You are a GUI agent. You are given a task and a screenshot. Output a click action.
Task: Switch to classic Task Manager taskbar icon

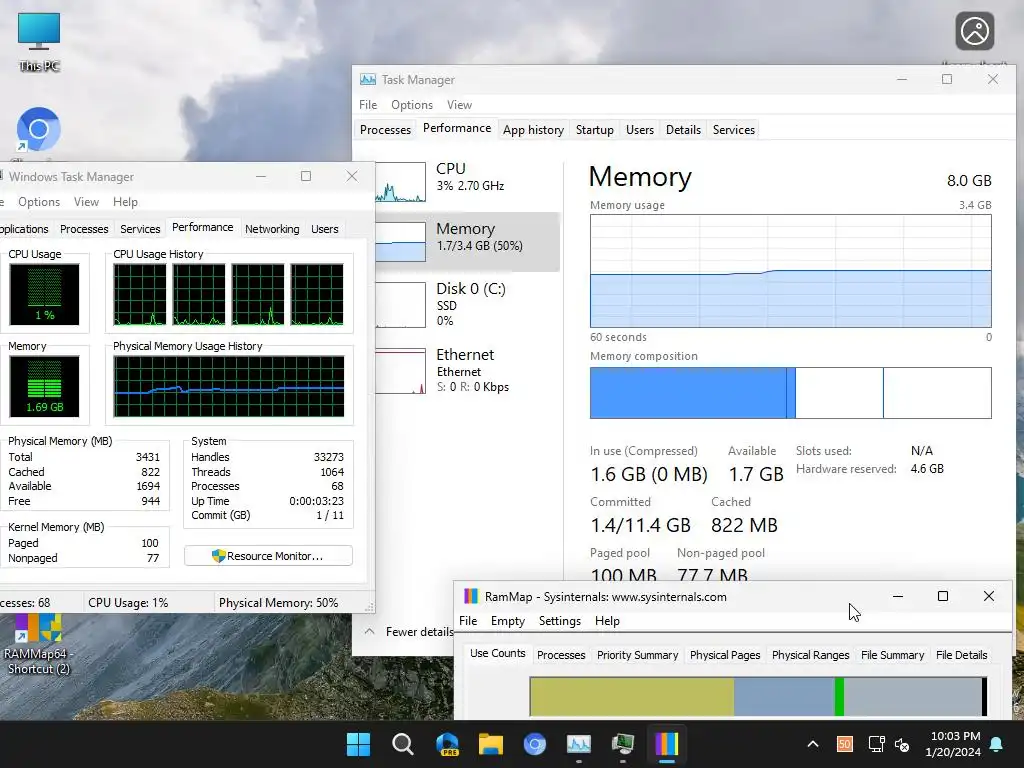[622, 744]
